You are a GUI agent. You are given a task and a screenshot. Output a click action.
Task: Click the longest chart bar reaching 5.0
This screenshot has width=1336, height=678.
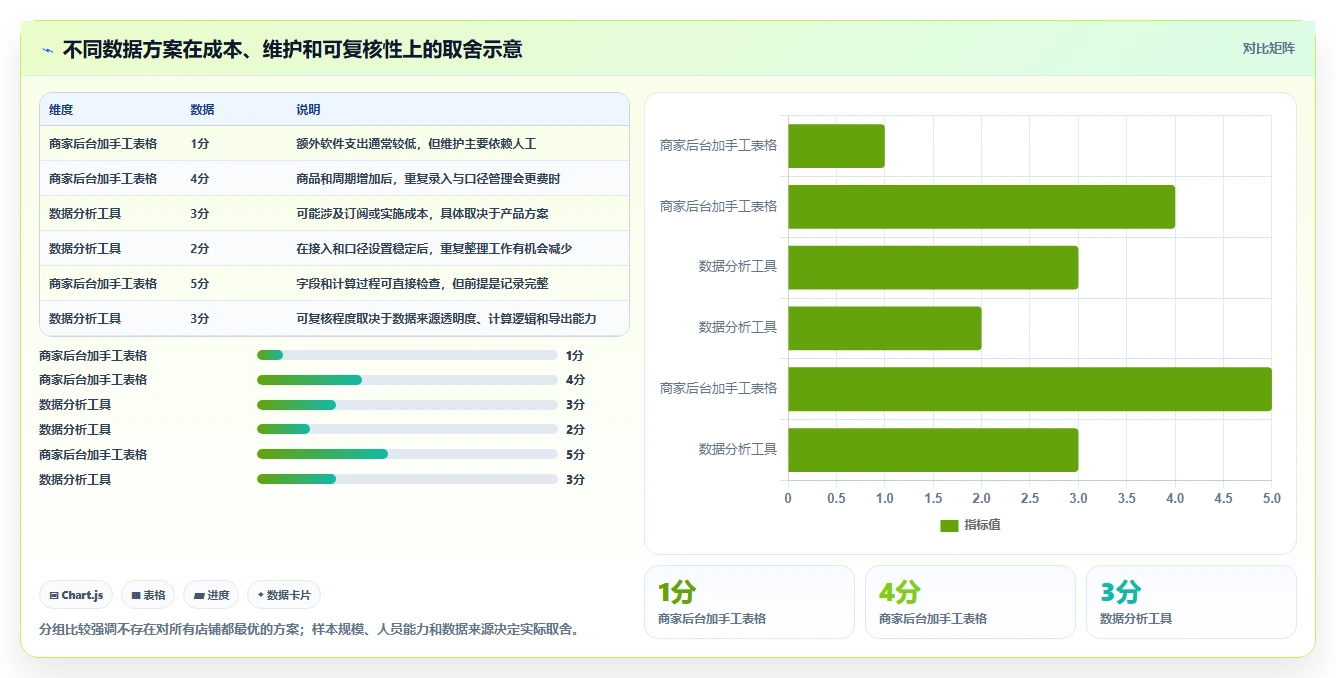[x=1030, y=389]
